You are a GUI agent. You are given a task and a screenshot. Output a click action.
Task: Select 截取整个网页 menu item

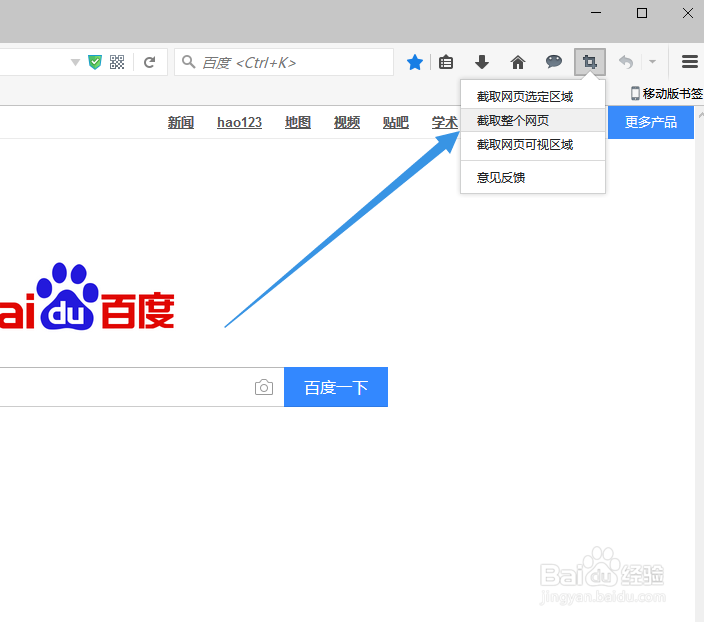point(533,120)
